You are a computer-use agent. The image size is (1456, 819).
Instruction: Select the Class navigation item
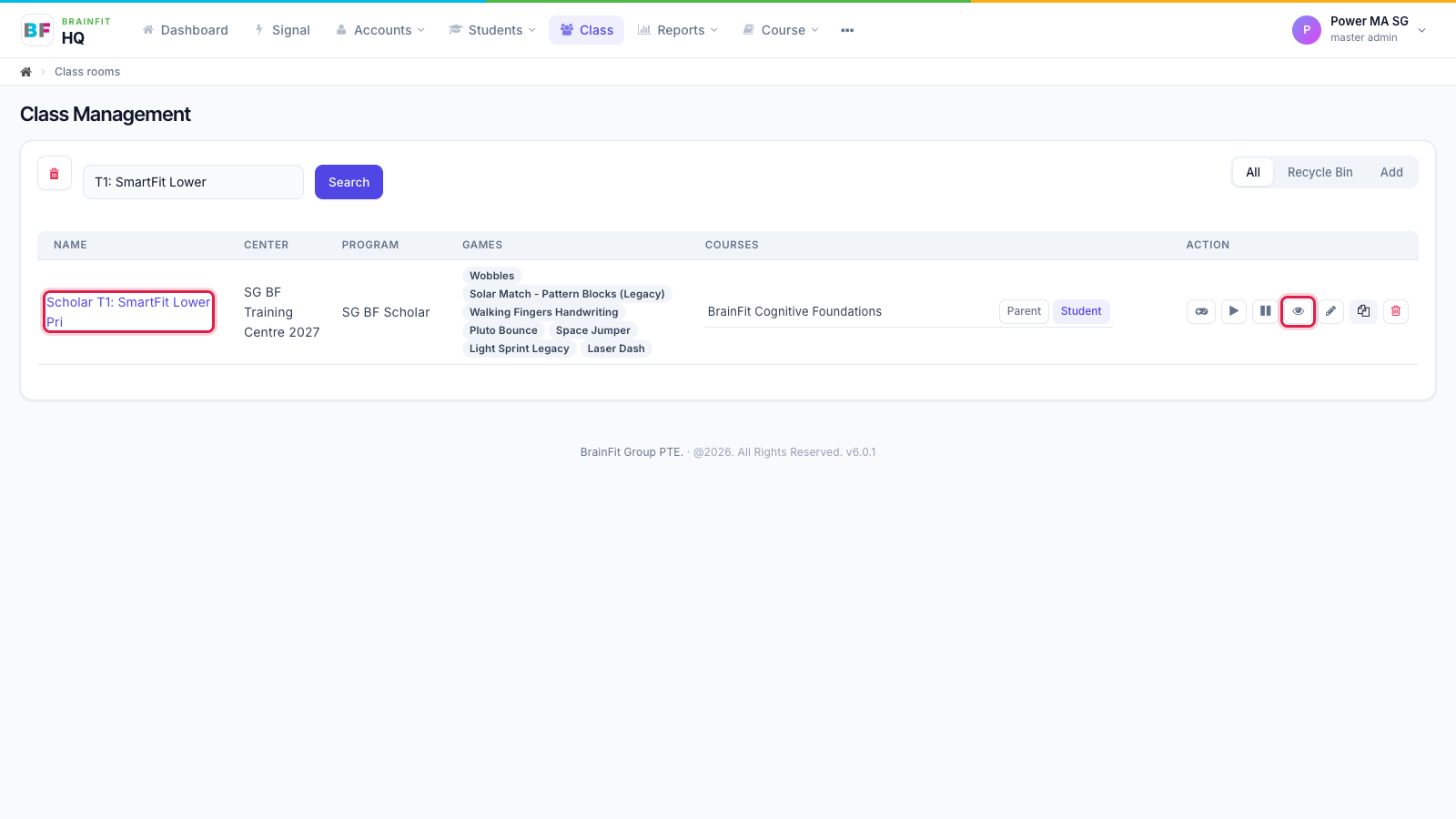pos(586,30)
